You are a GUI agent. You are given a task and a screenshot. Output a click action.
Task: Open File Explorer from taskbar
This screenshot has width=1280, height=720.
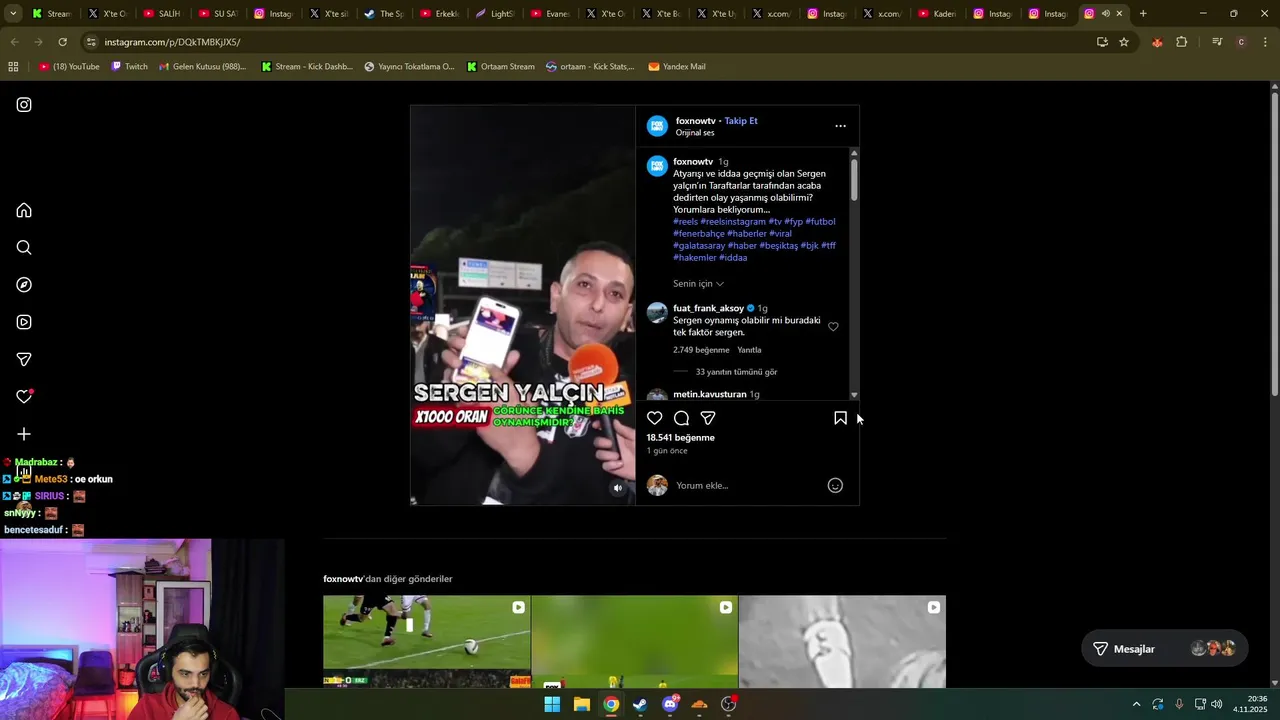coord(581,704)
